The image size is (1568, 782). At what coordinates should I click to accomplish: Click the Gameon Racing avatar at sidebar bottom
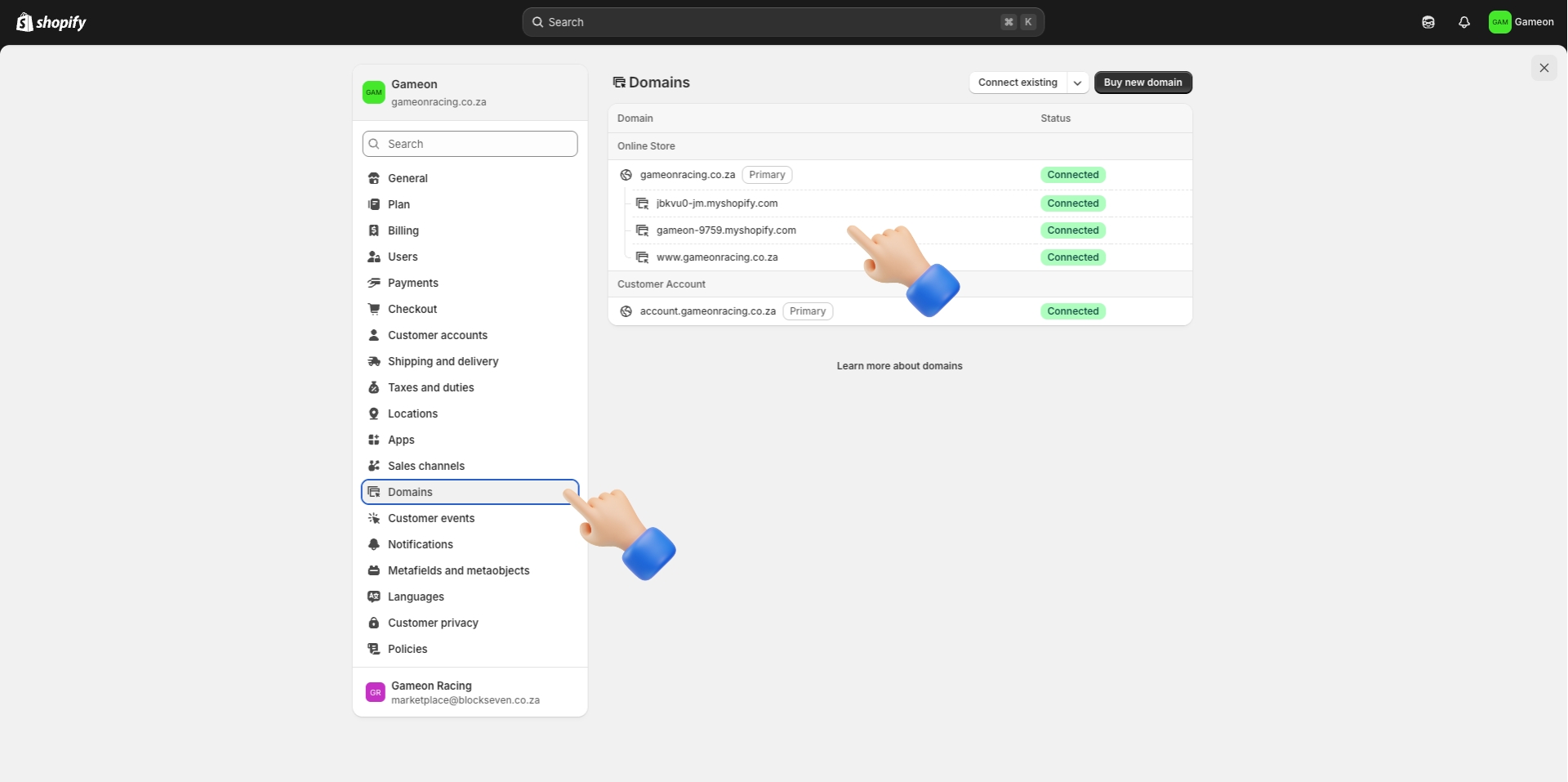coord(375,692)
